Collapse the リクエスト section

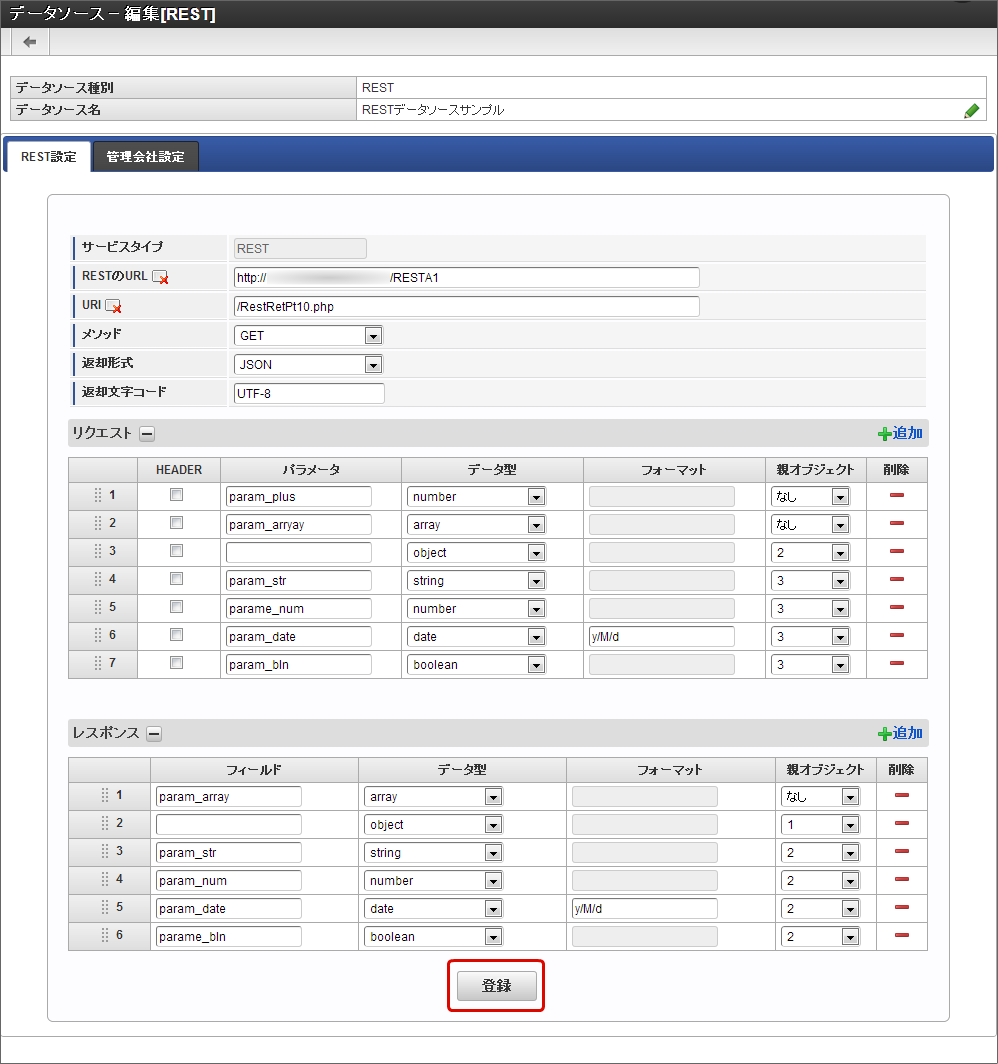tap(146, 434)
